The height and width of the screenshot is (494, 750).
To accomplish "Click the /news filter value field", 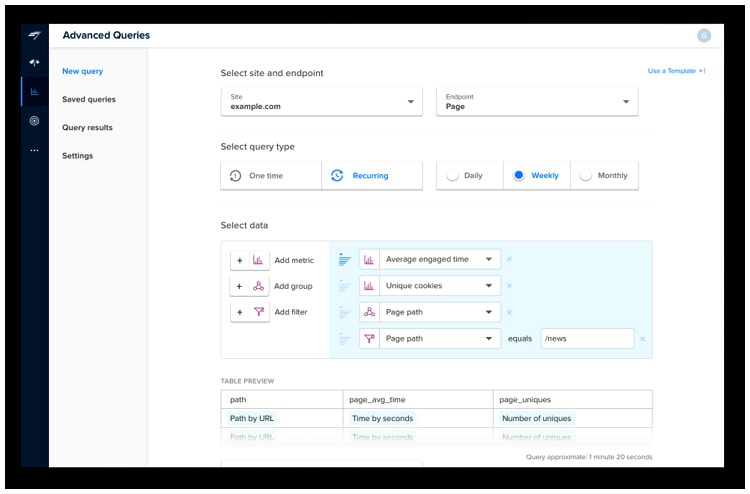I will (587, 339).
